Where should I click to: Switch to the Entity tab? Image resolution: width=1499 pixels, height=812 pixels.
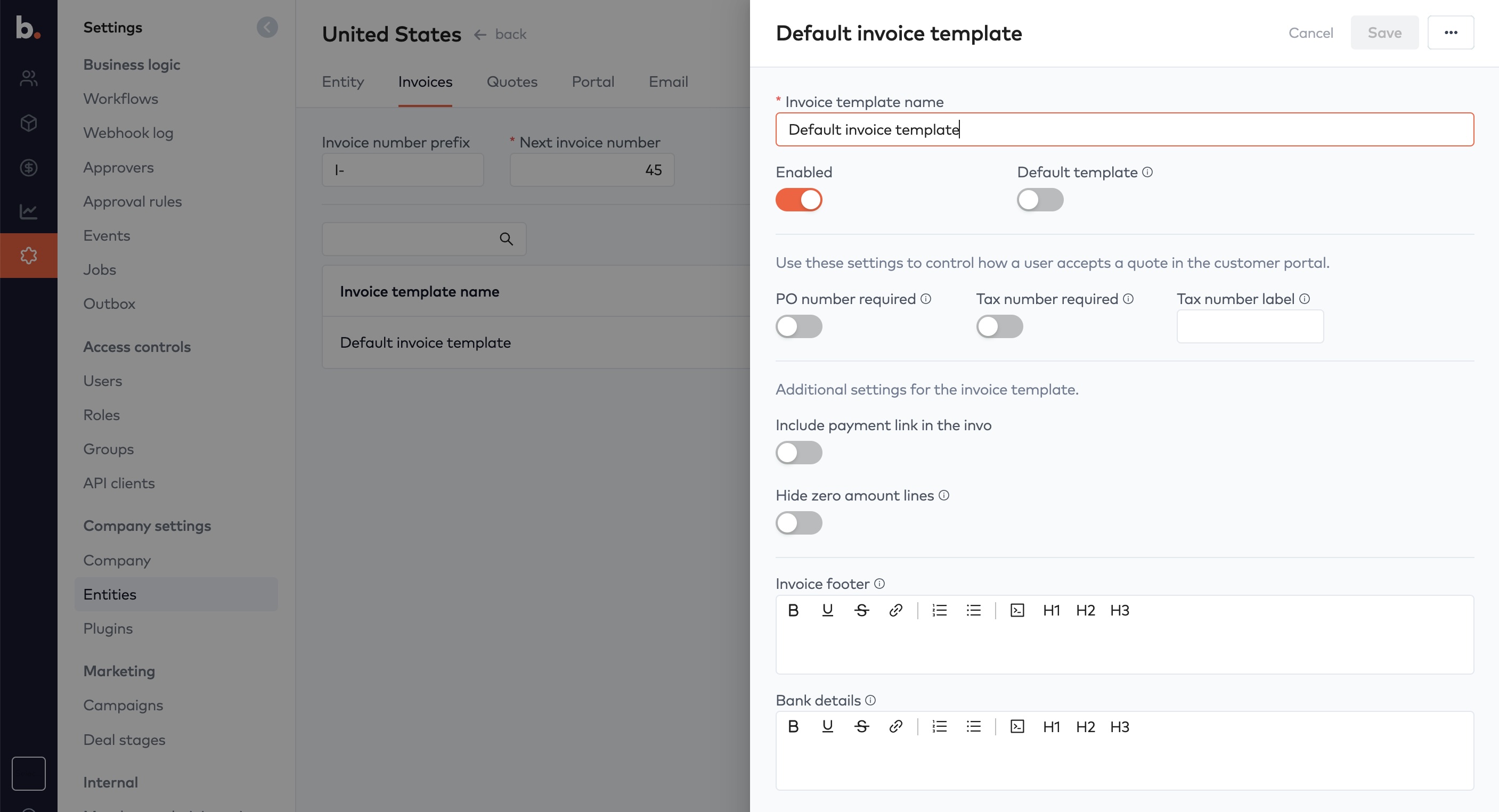tap(343, 81)
